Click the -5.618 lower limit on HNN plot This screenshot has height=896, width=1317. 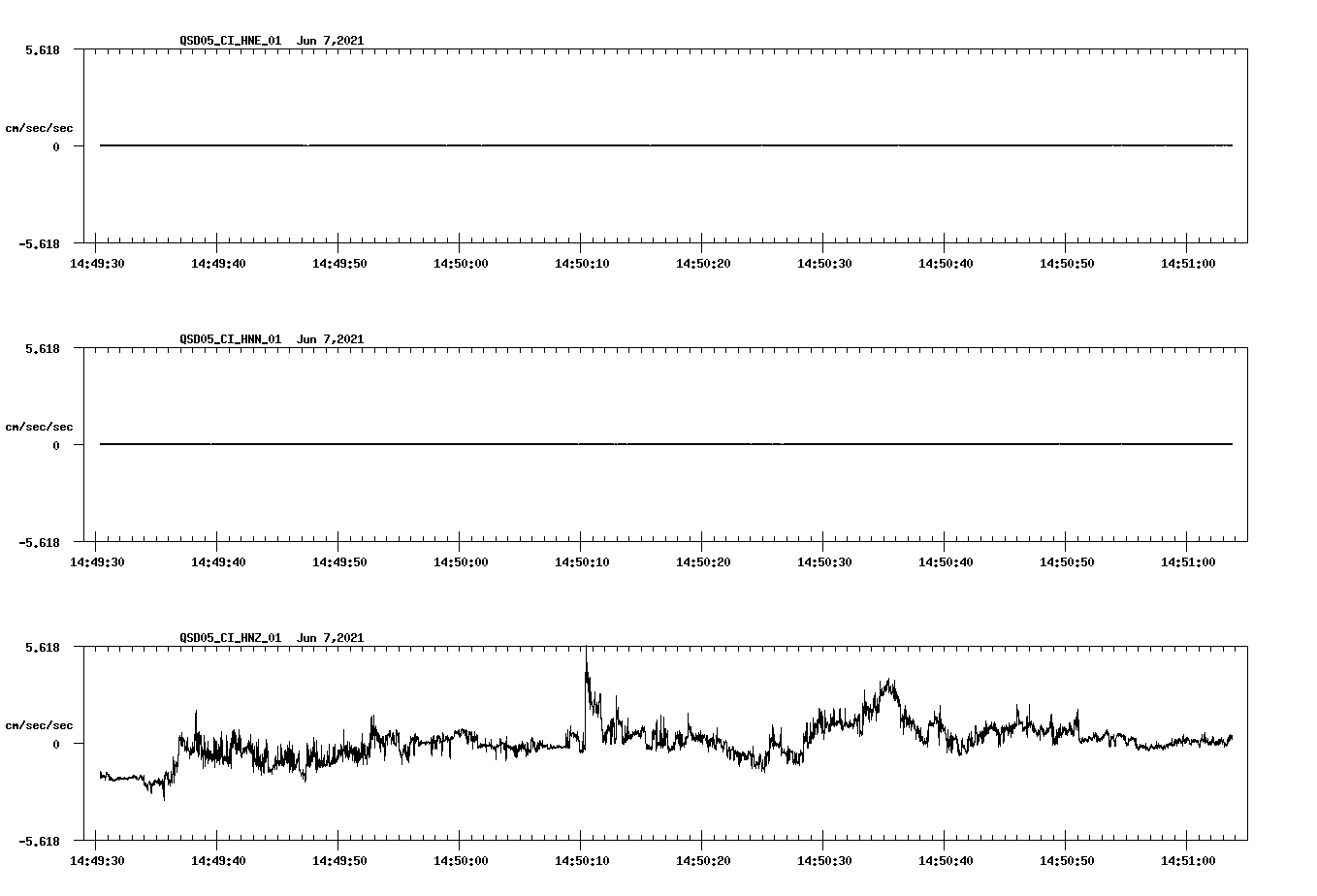[x=40, y=542]
